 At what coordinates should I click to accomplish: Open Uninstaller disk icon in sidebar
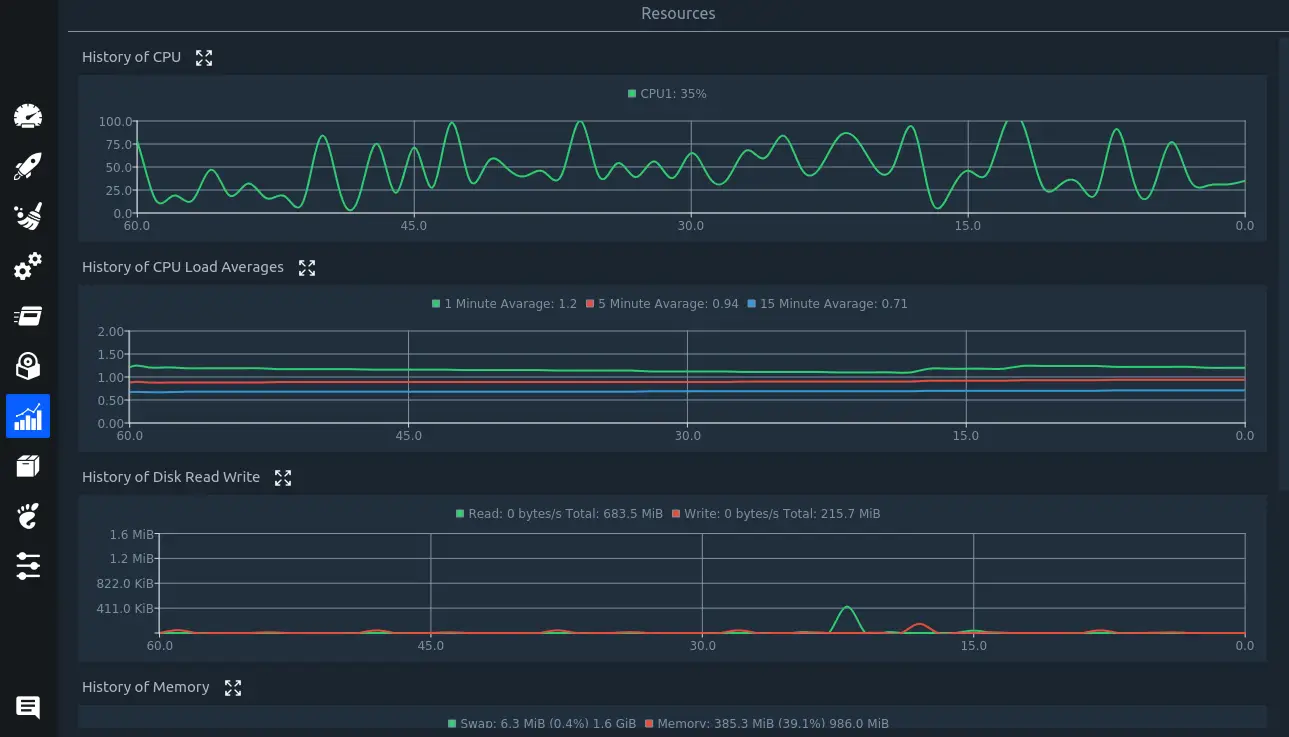(28, 366)
